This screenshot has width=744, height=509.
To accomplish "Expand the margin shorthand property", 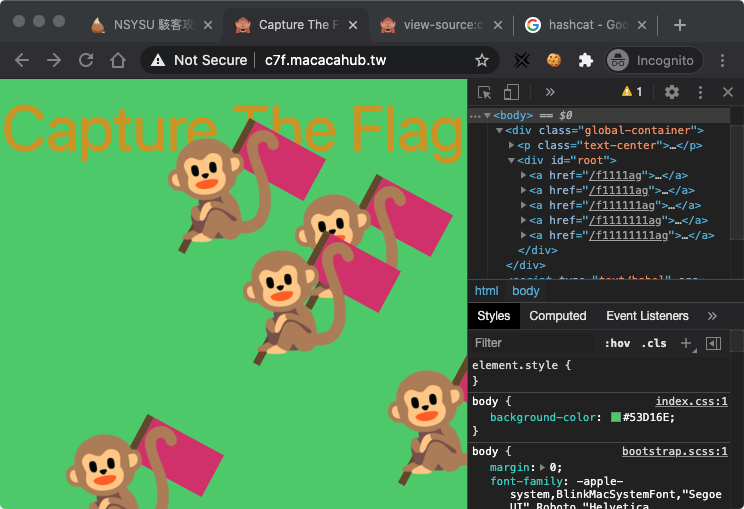I will pos(542,468).
